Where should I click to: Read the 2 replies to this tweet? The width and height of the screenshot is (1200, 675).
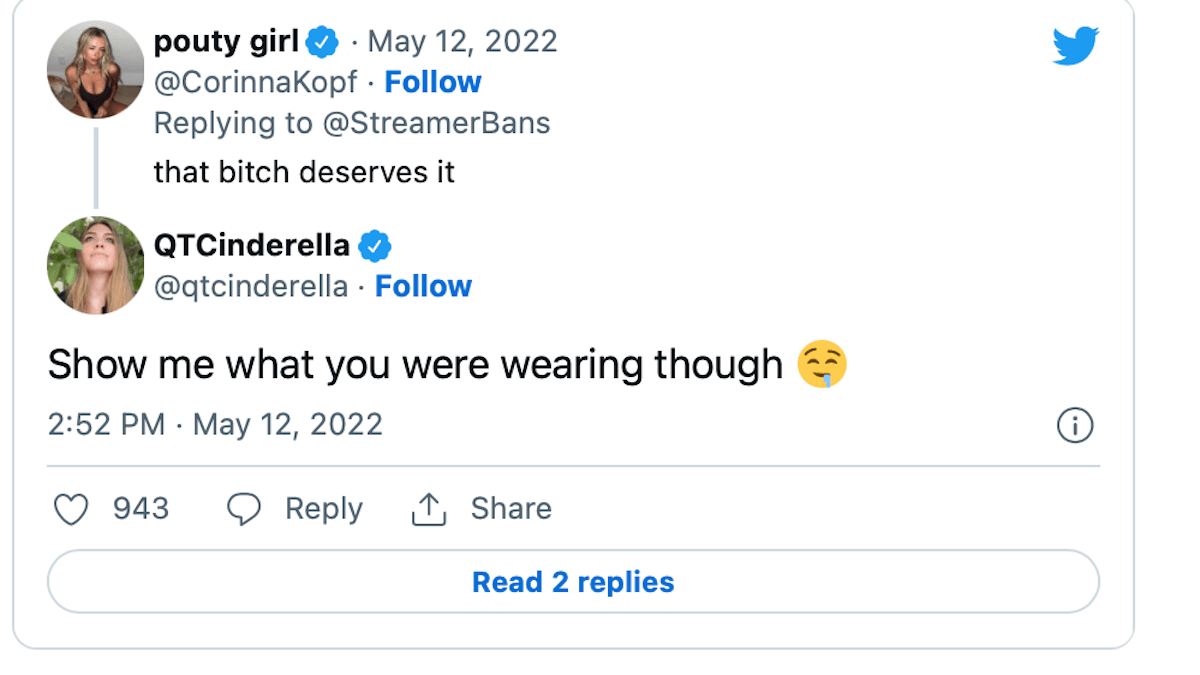[572, 581]
